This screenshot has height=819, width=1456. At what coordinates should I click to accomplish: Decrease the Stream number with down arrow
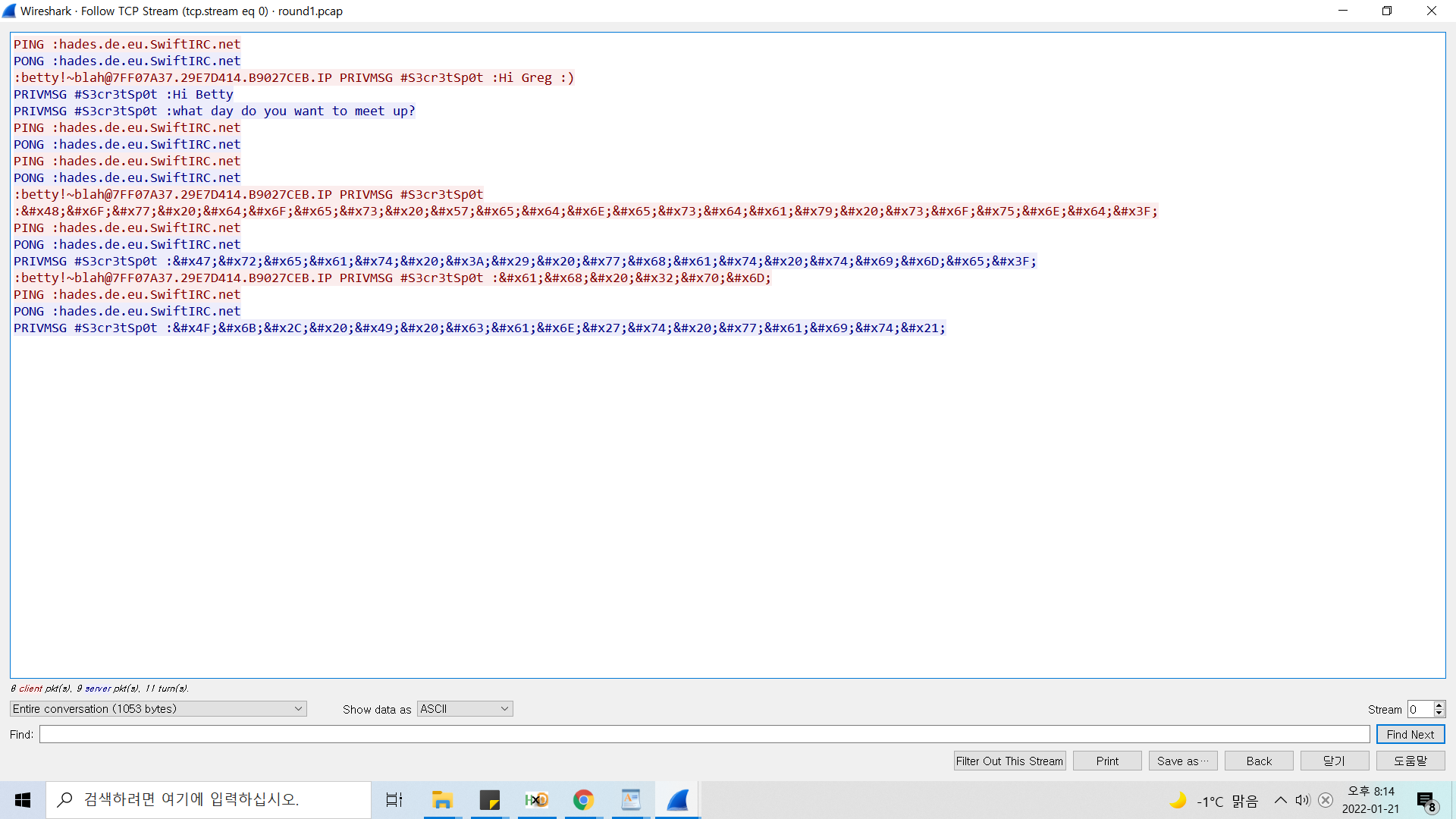pos(1439,713)
